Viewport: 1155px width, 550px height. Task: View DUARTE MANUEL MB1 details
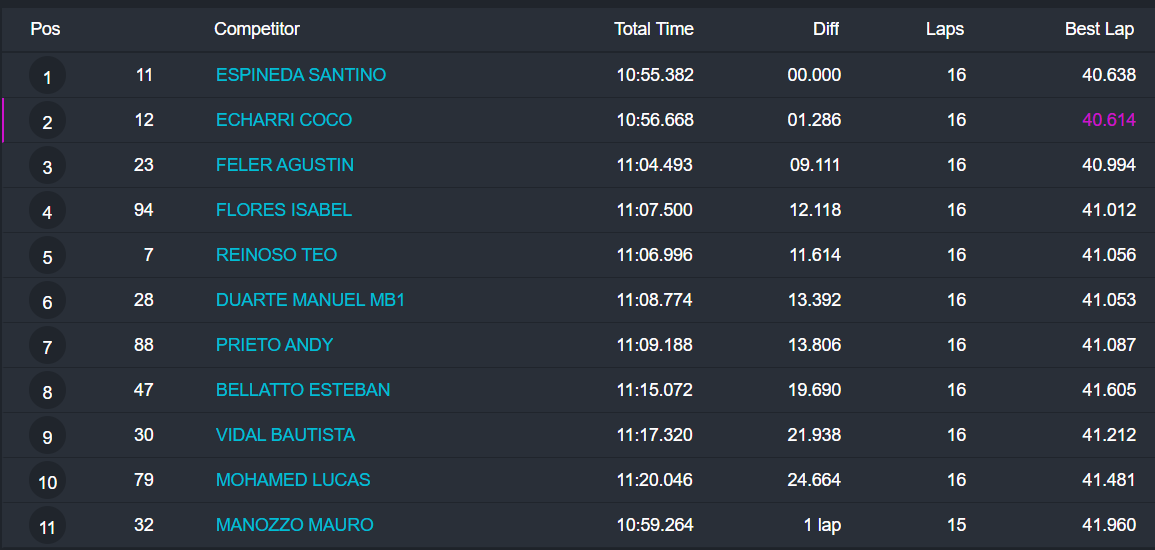[310, 300]
